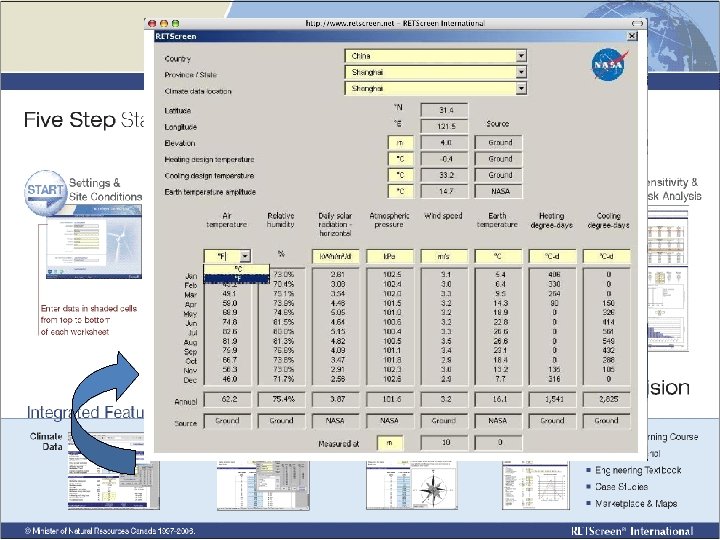
Task: Click the annual heating degree-days 1,541
Action: [x=553, y=399]
